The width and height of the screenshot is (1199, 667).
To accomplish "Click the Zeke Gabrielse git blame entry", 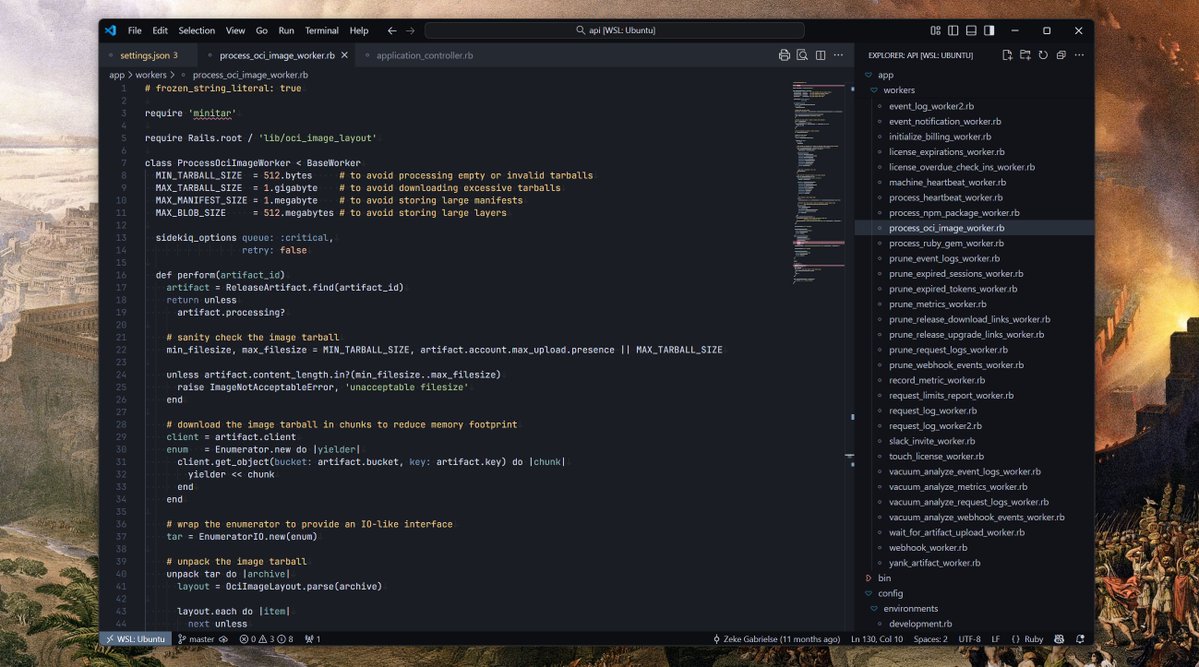I will (x=776, y=639).
